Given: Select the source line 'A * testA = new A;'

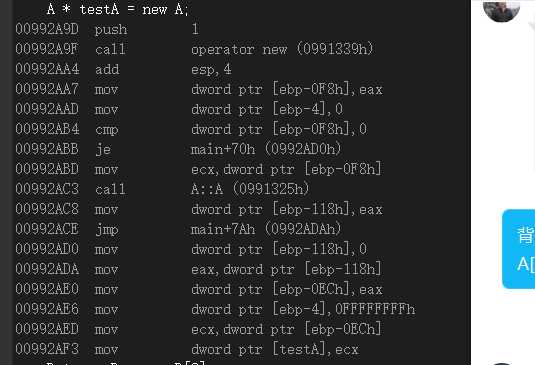Looking at the screenshot, I should point(117,9).
